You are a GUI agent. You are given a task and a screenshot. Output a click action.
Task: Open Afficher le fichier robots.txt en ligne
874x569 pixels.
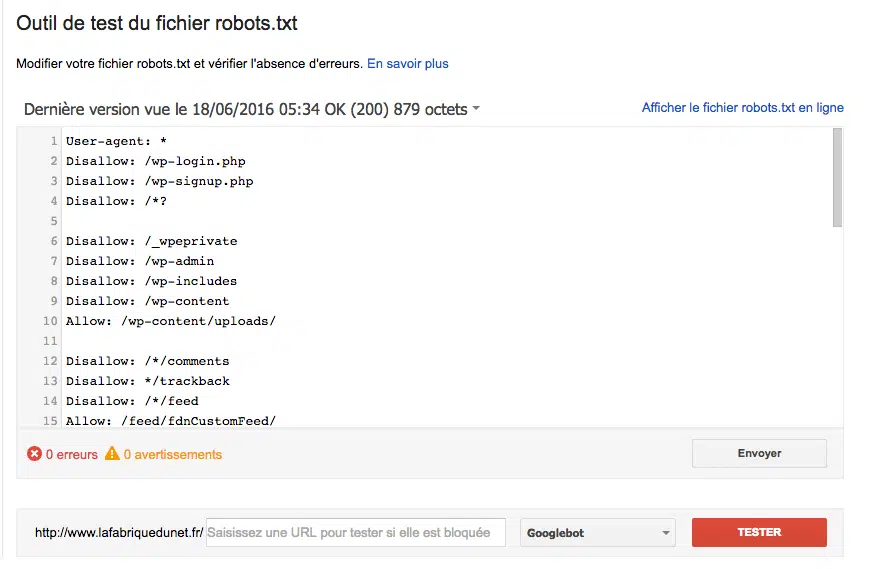tap(742, 108)
